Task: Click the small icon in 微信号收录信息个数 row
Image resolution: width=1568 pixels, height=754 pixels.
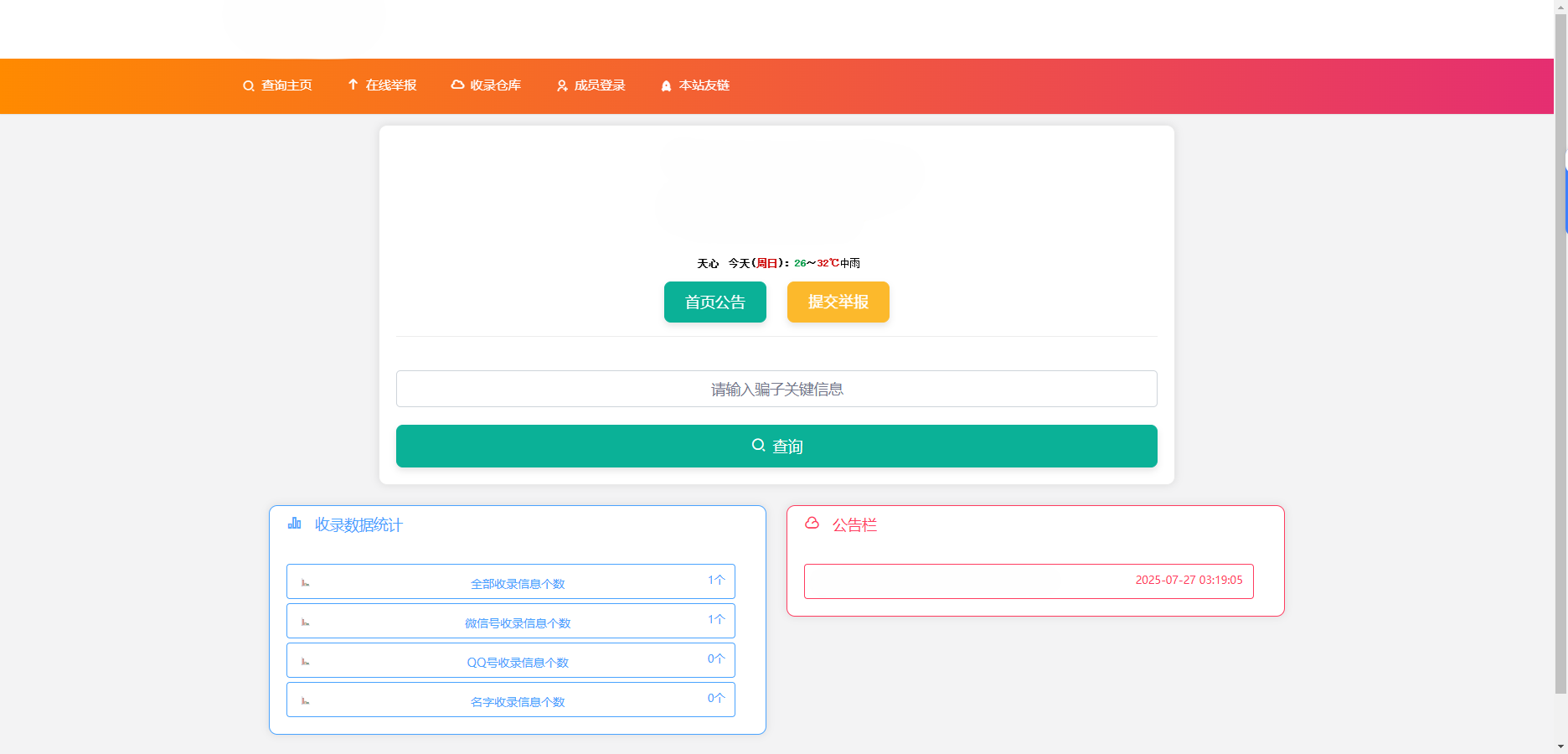Action: 306,622
